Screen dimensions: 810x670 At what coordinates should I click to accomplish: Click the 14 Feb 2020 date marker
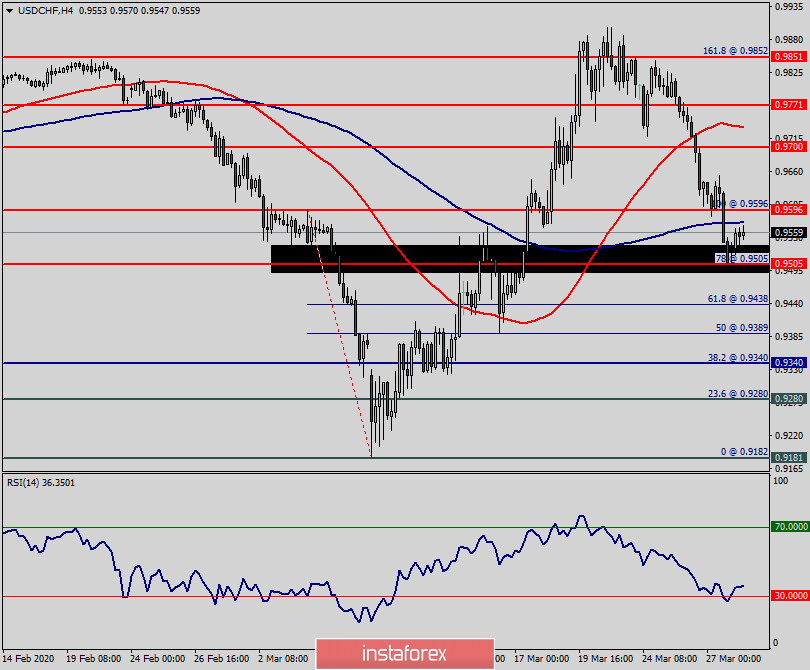pos(28,659)
